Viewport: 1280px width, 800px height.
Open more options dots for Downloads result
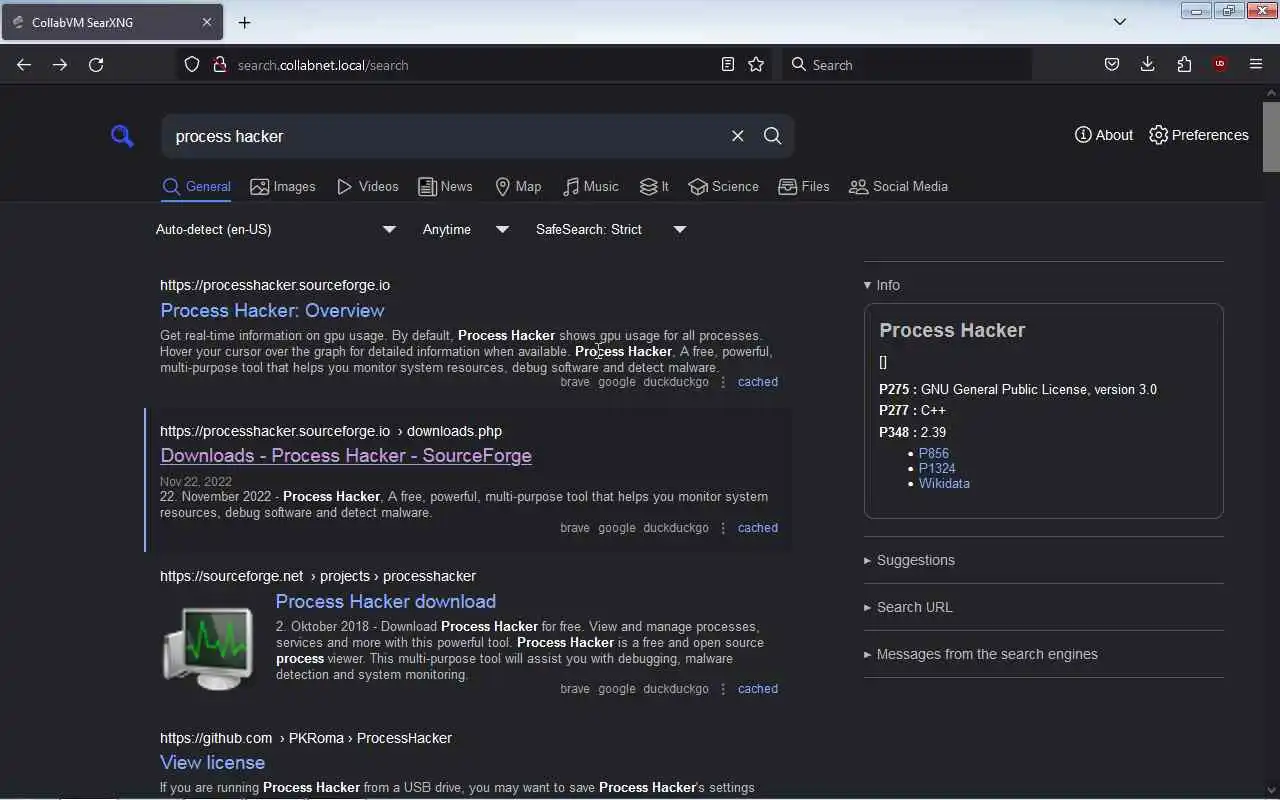click(723, 528)
